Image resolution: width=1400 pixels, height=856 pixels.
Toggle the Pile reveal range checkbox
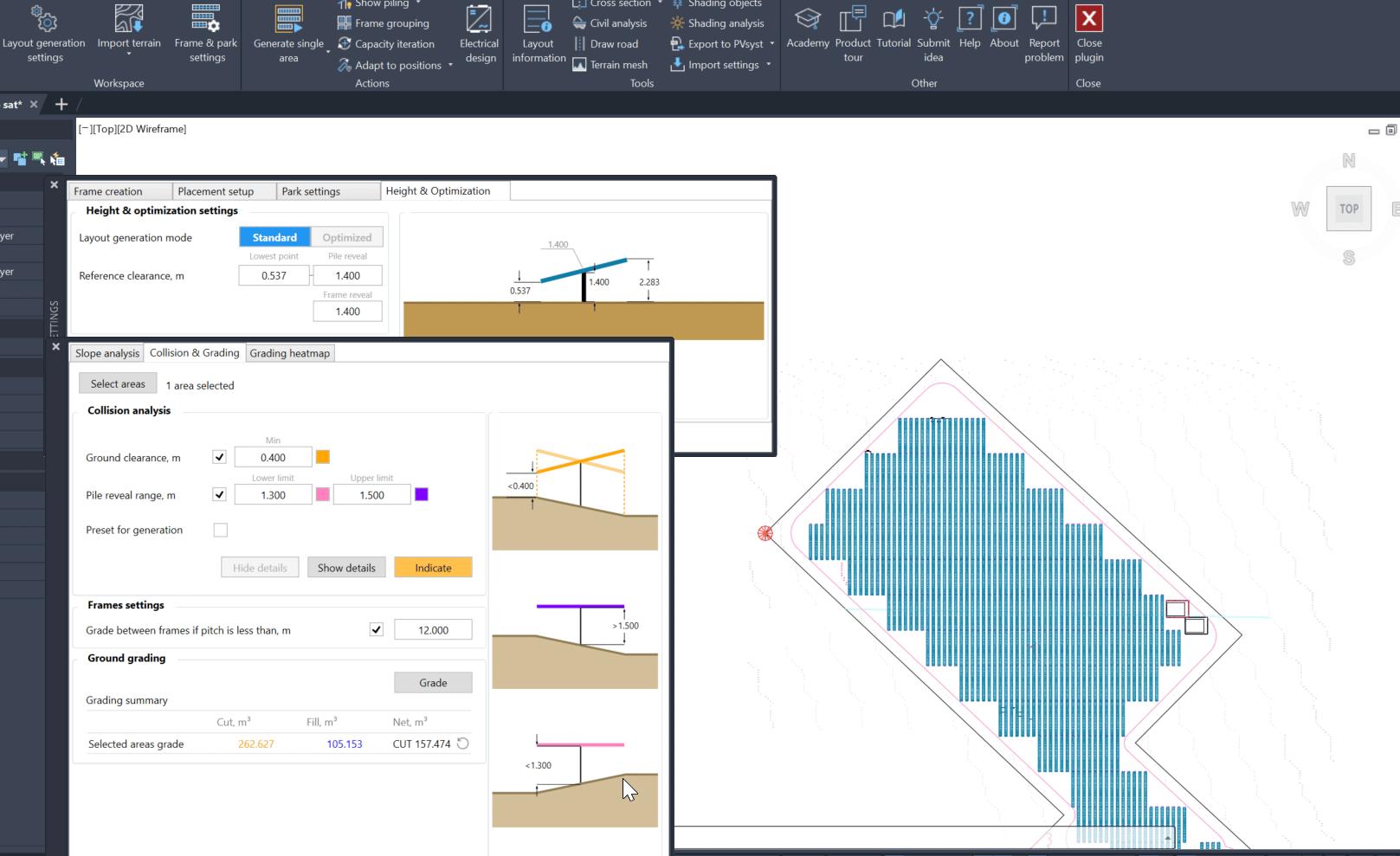[219, 494]
